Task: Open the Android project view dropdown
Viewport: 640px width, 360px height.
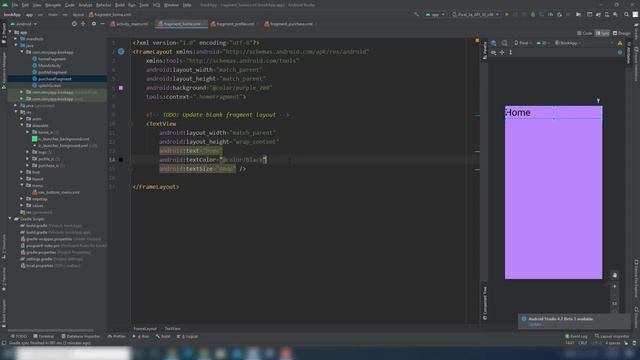Action: (24, 24)
